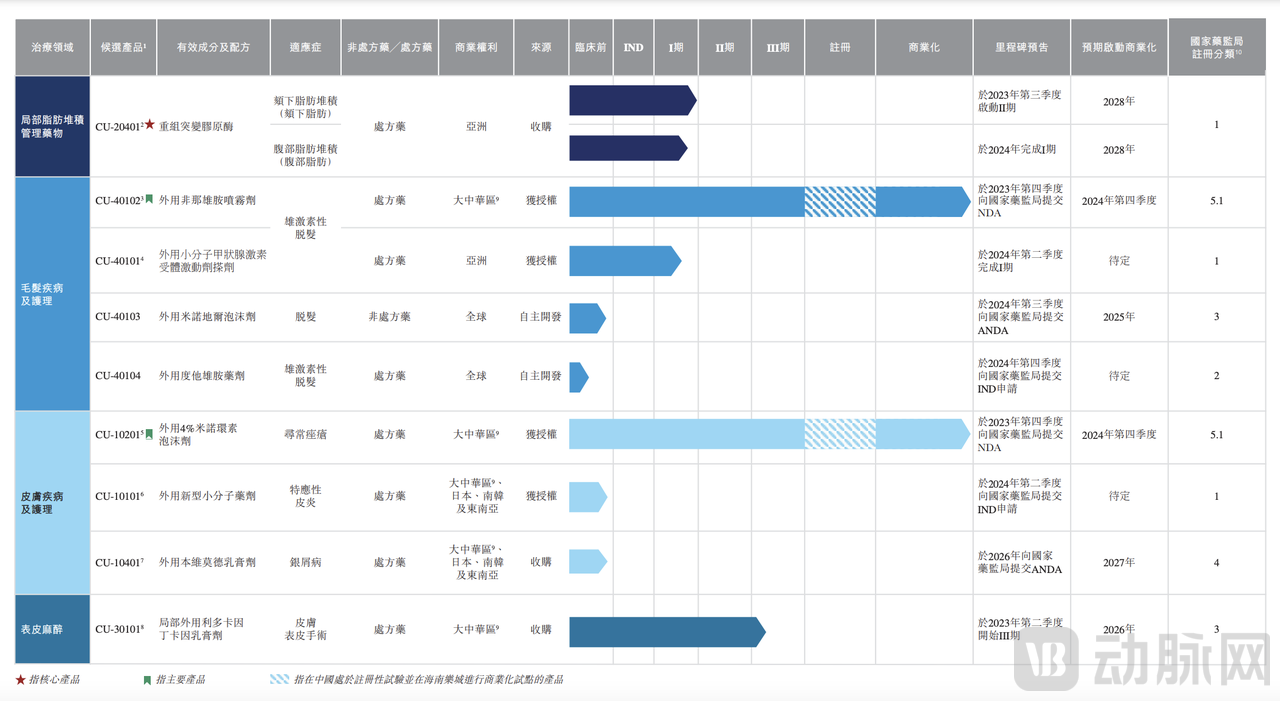
Task: Click the 預期啟動商業化 column header
Action: [1118, 47]
